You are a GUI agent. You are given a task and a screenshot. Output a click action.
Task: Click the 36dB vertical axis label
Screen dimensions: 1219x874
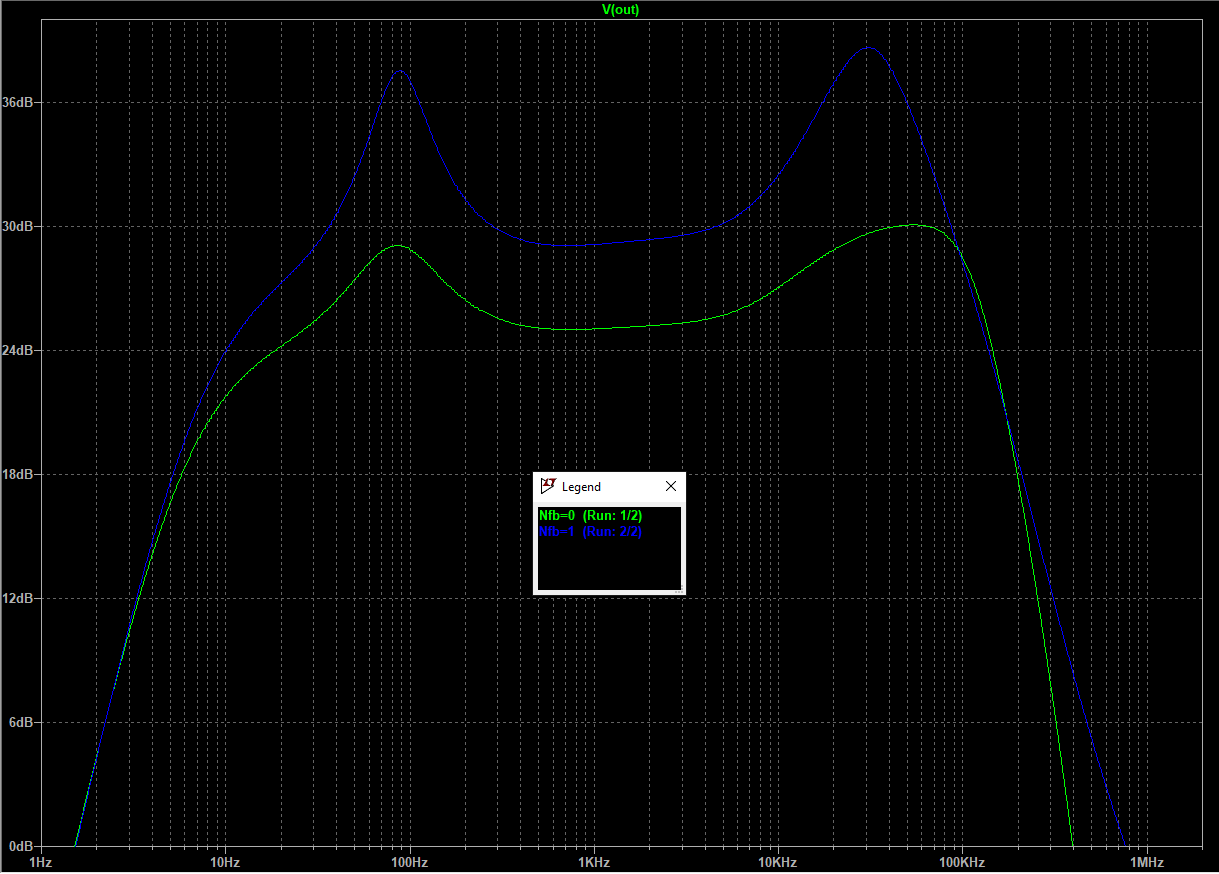click(19, 103)
